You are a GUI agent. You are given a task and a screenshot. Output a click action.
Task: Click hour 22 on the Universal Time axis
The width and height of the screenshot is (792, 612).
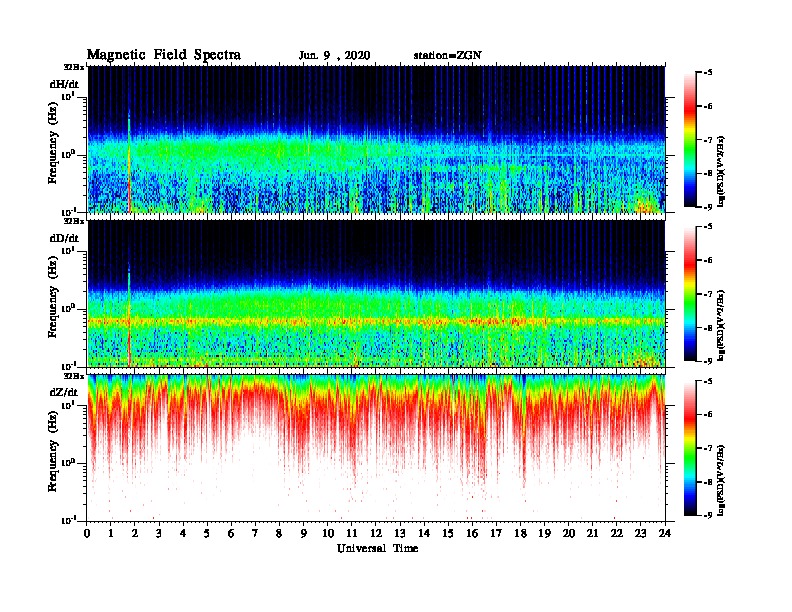(x=617, y=533)
